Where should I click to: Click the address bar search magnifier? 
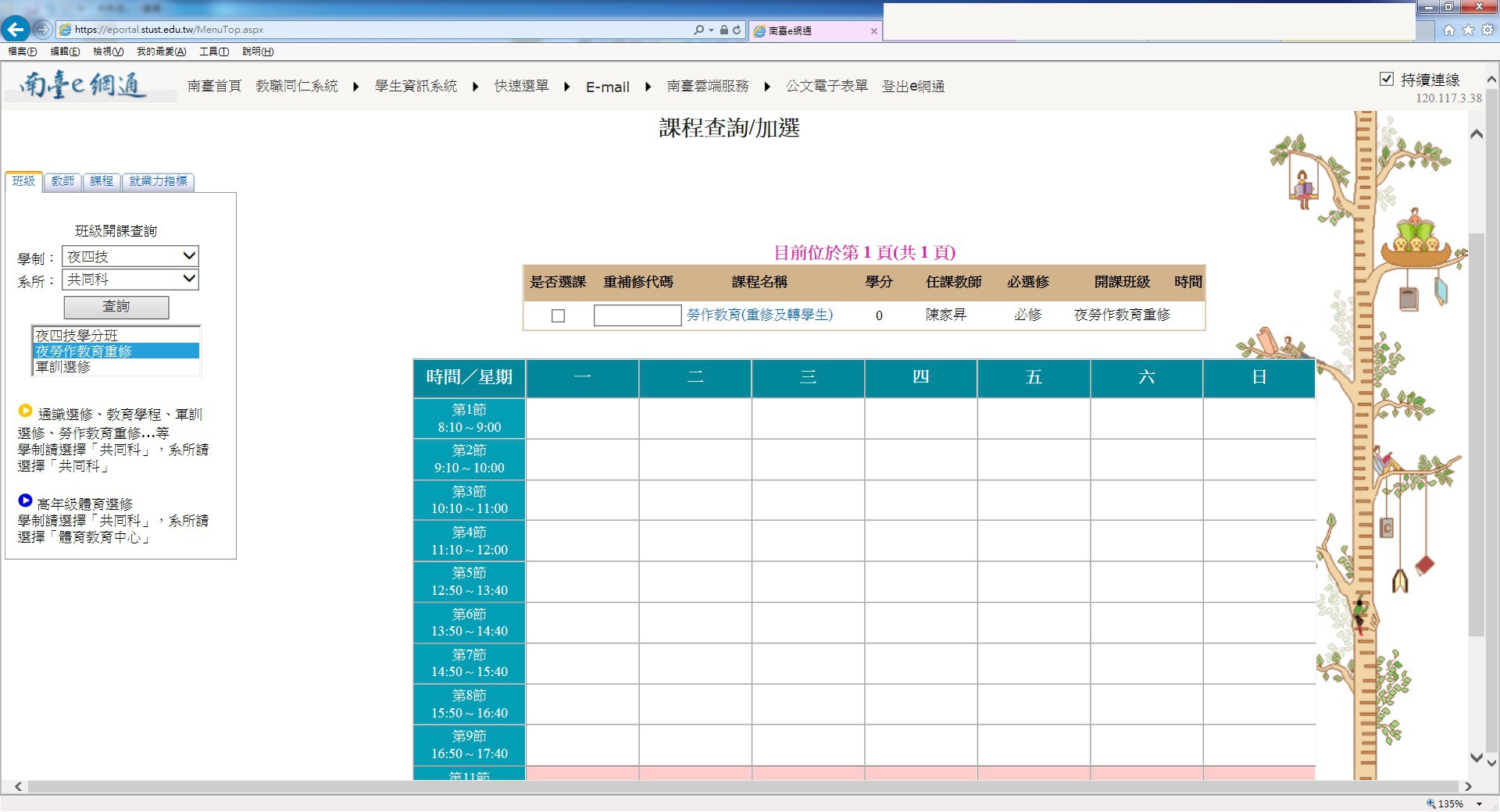click(698, 30)
